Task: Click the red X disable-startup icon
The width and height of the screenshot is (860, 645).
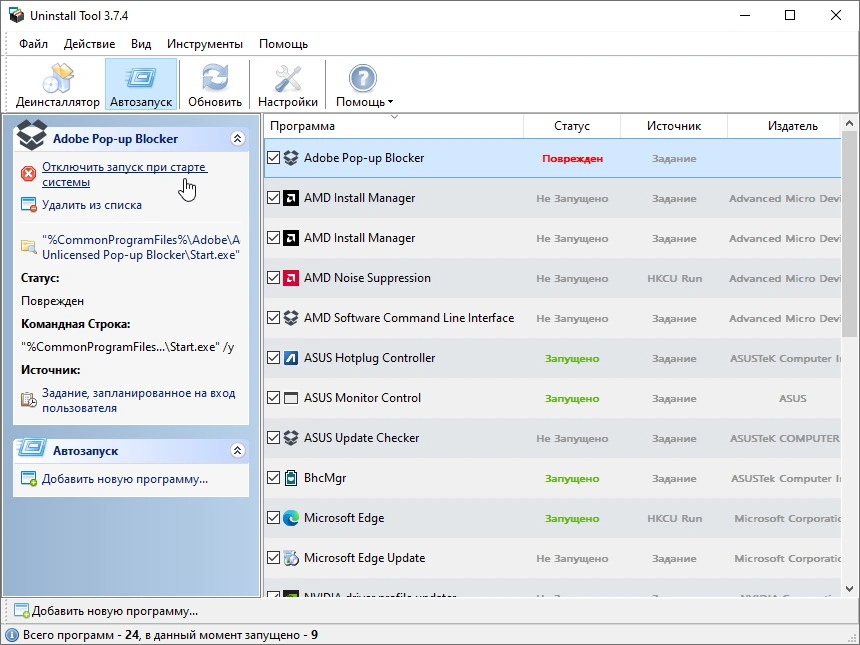Action: click(29, 174)
